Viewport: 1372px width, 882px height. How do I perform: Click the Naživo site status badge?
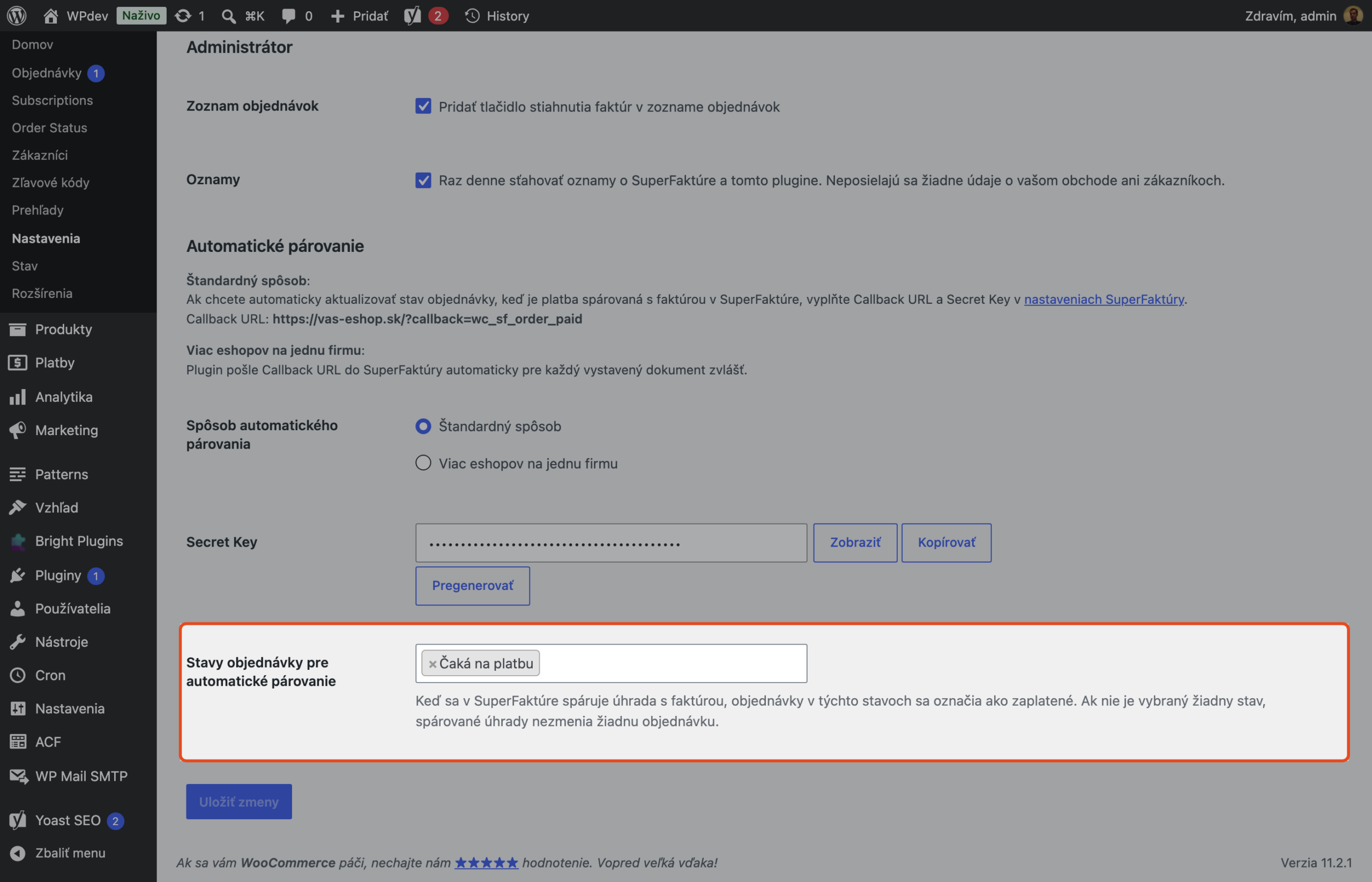click(x=141, y=16)
